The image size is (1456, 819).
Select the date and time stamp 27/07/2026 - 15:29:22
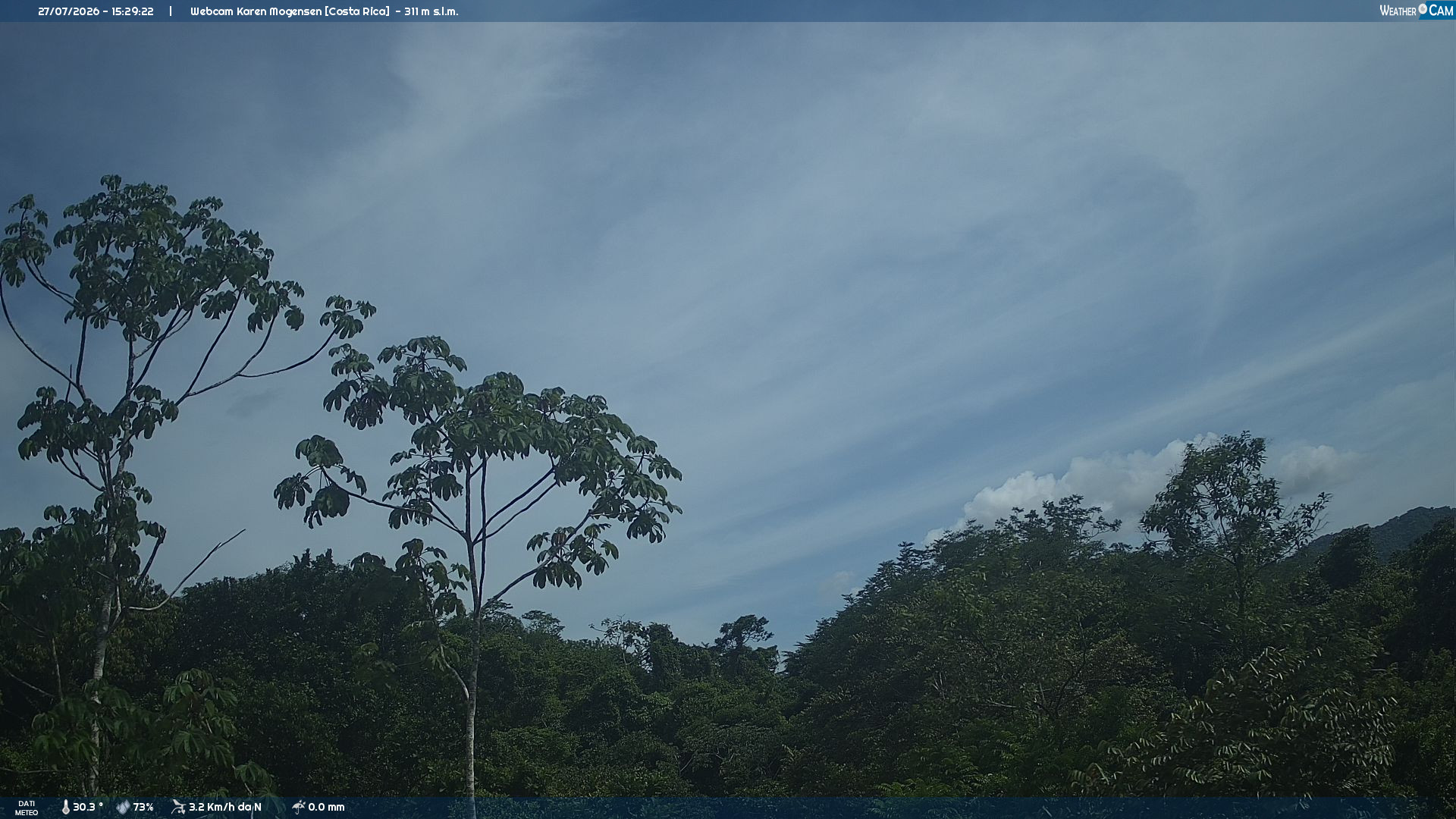click(x=96, y=11)
